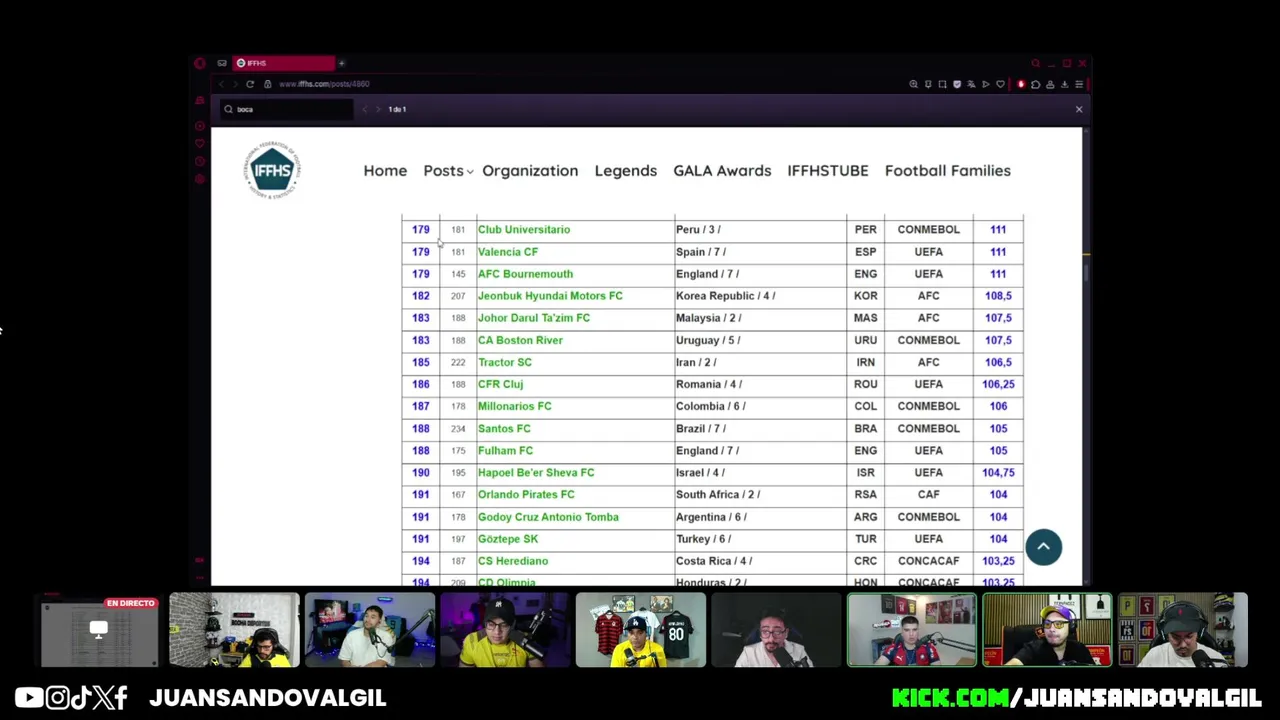Go to next find result arrow
The width and height of the screenshot is (1280, 720).
pyautogui.click(x=378, y=109)
